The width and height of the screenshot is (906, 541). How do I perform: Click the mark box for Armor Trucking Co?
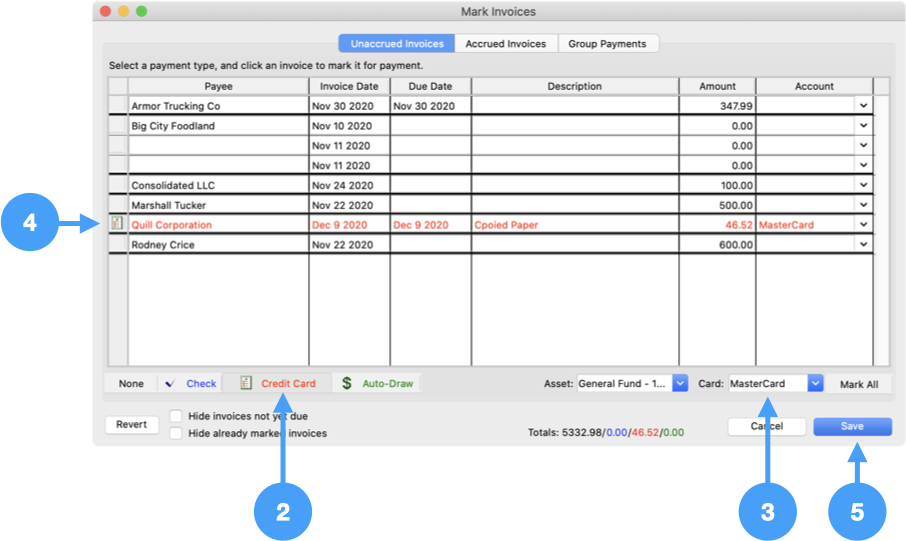coord(117,106)
